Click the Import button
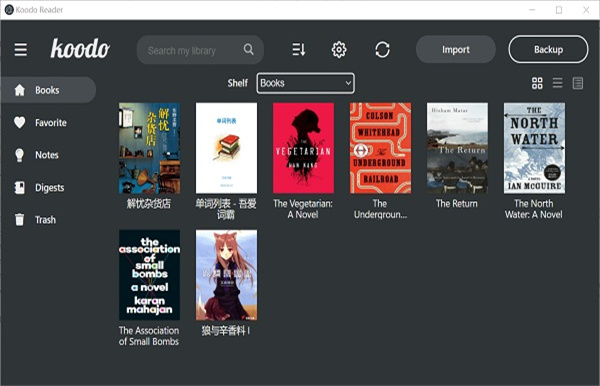The width and height of the screenshot is (600, 386). click(x=456, y=49)
